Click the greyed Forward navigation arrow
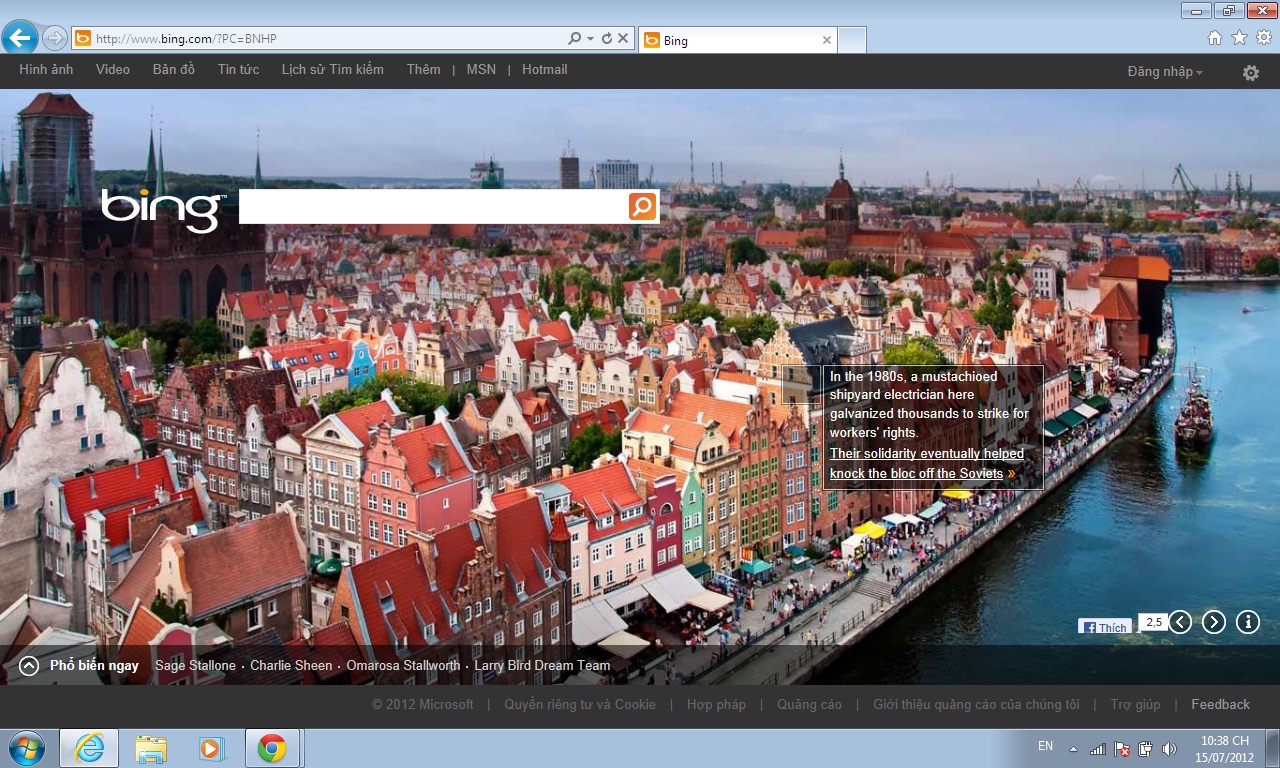The image size is (1280, 768). (55, 38)
